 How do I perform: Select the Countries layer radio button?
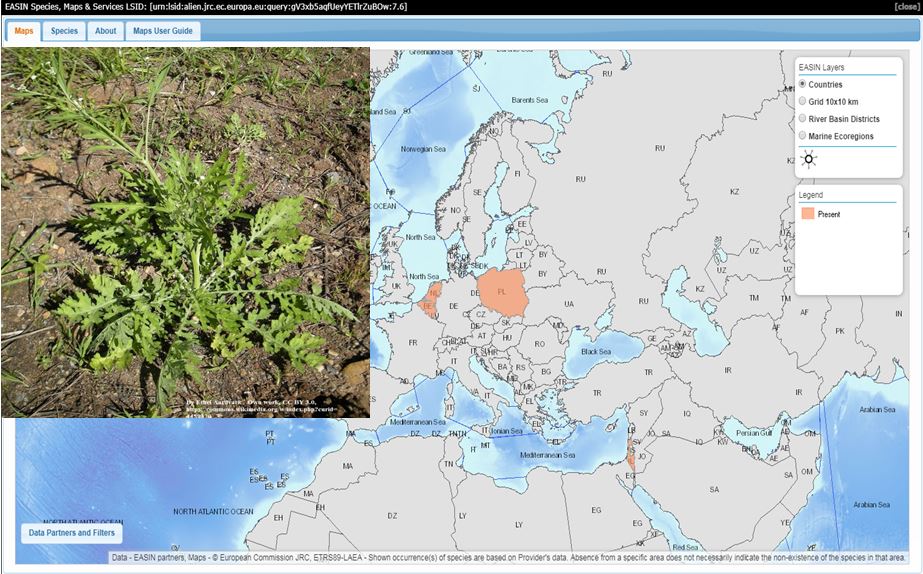(x=802, y=84)
